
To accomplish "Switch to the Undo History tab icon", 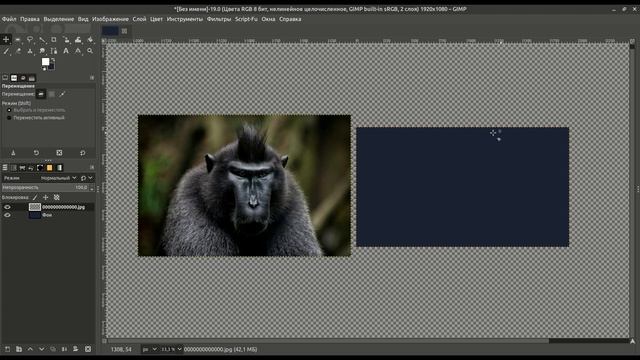I will tap(23, 78).
